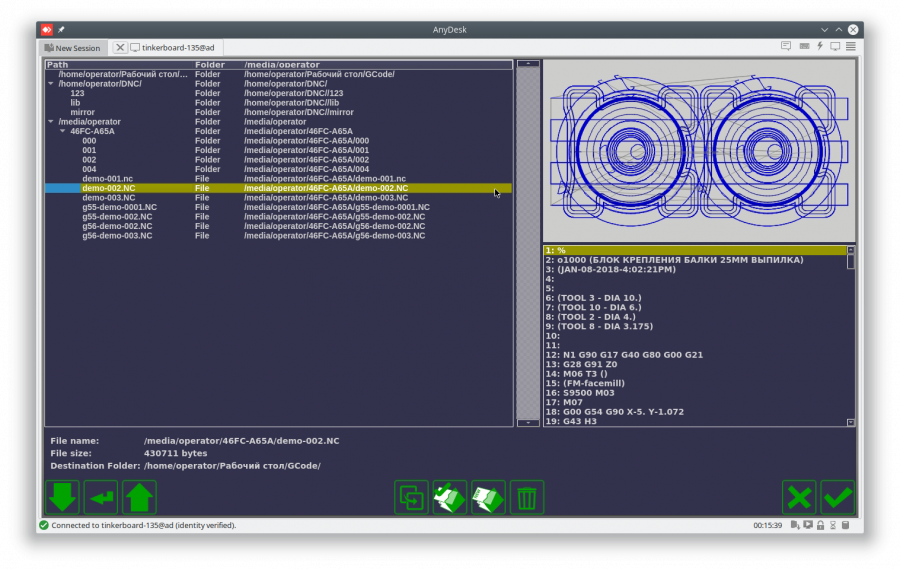The height and width of the screenshot is (569, 900).
Task: Collapse the /media/operator tree node
Action: [51, 122]
